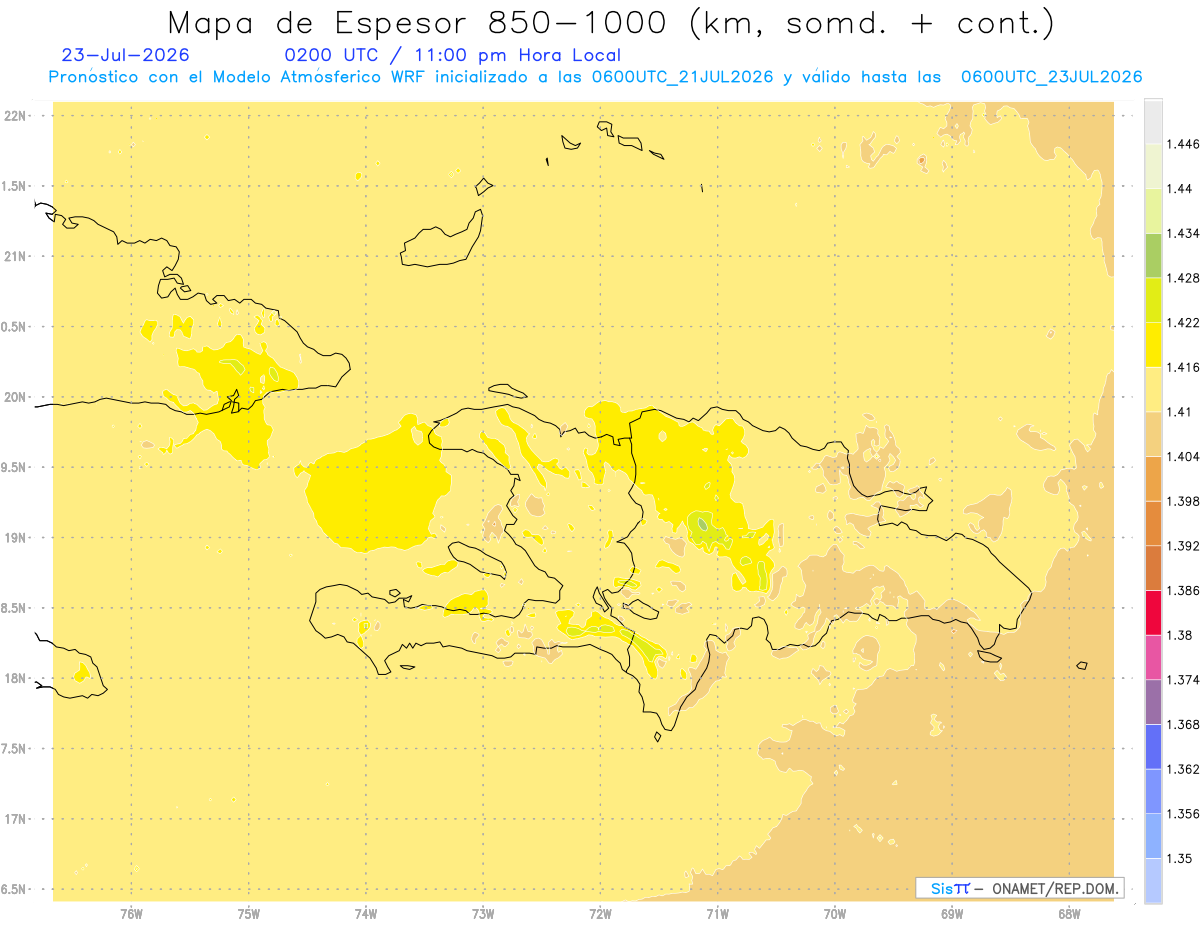
Task: Click the longitude label "71W"
Action: 717,914
